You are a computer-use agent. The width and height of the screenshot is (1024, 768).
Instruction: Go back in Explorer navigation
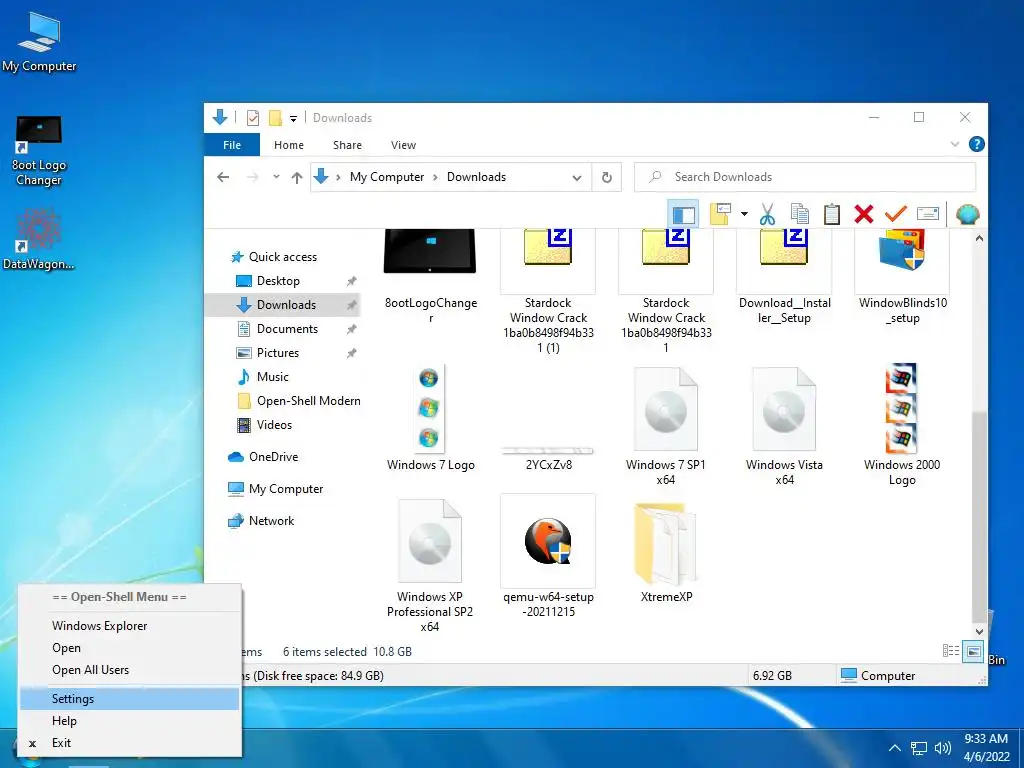click(x=223, y=177)
